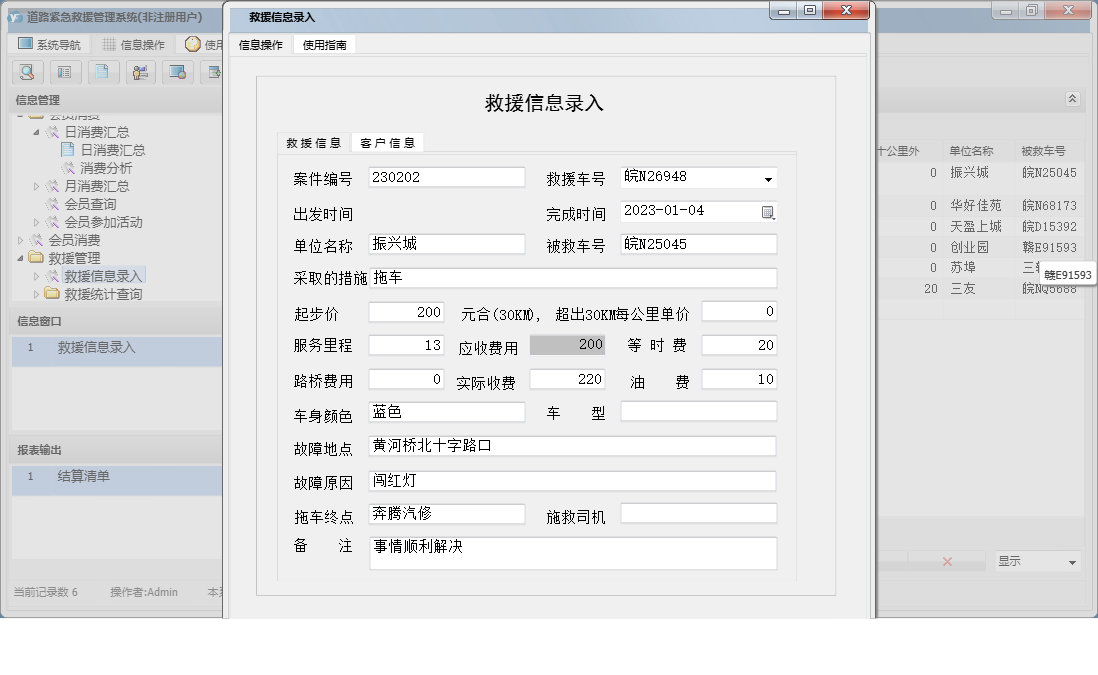The height and width of the screenshot is (675, 1098).
Task: Click the rightmost add-record toolbar icon
Action: [213, 72]
